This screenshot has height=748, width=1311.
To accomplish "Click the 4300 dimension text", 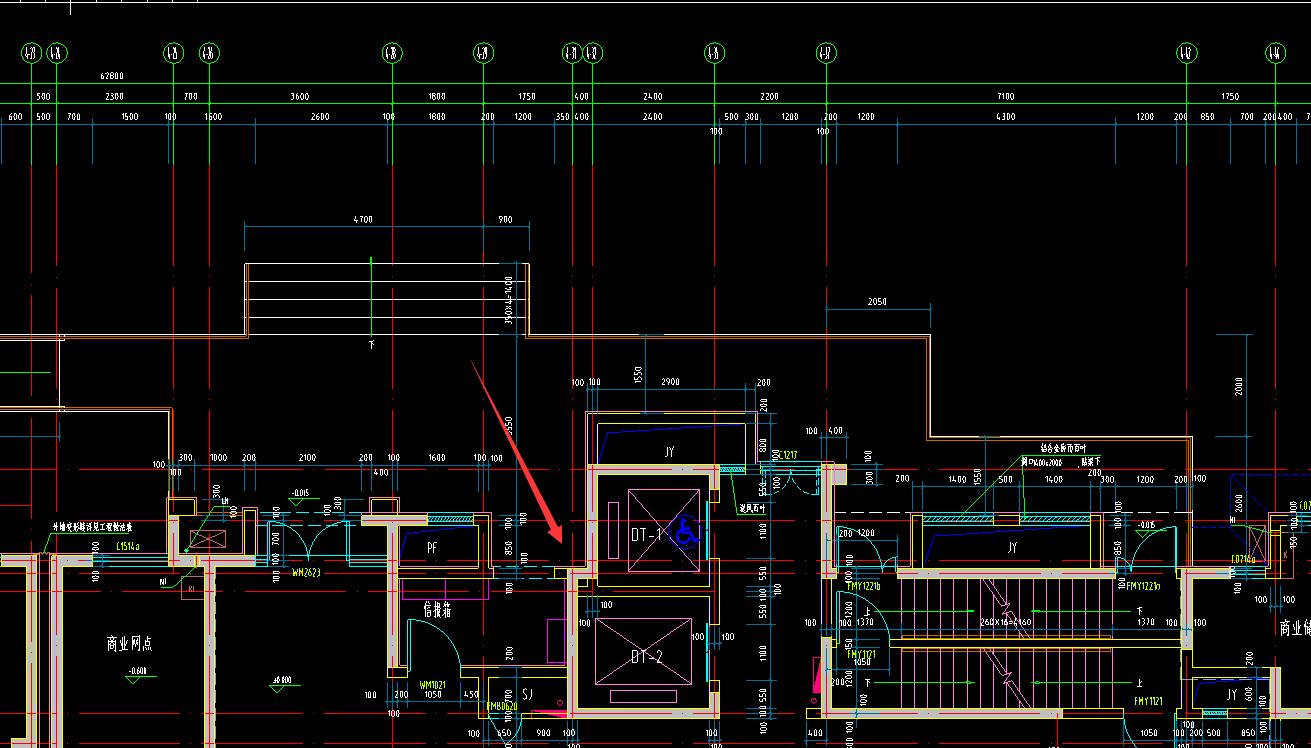I will (x=1005, y=117).
